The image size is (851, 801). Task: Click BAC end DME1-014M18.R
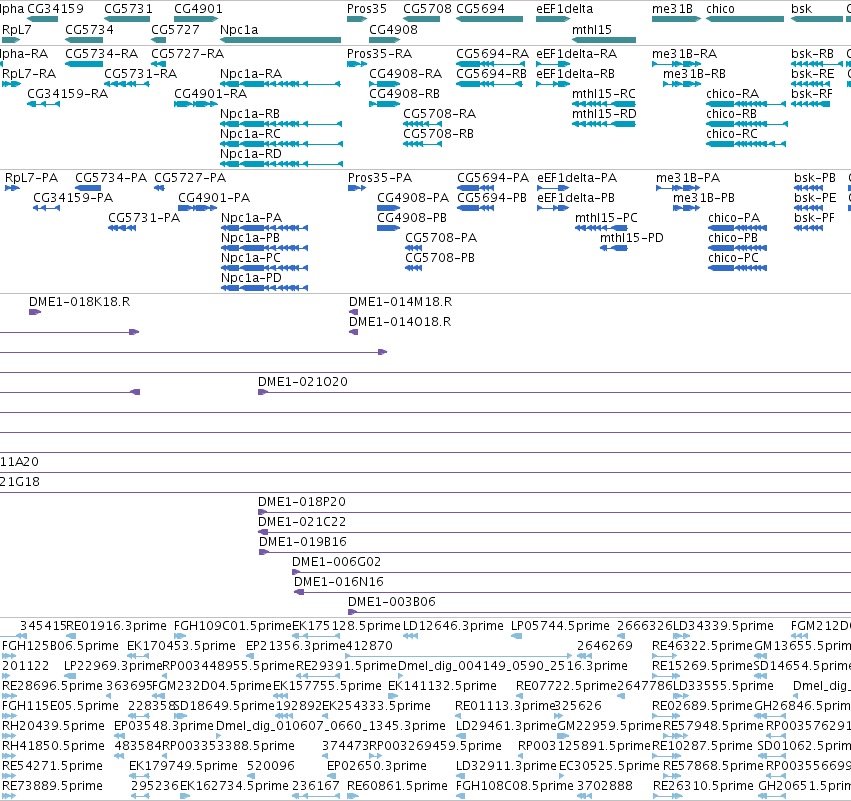pos(353,312)
